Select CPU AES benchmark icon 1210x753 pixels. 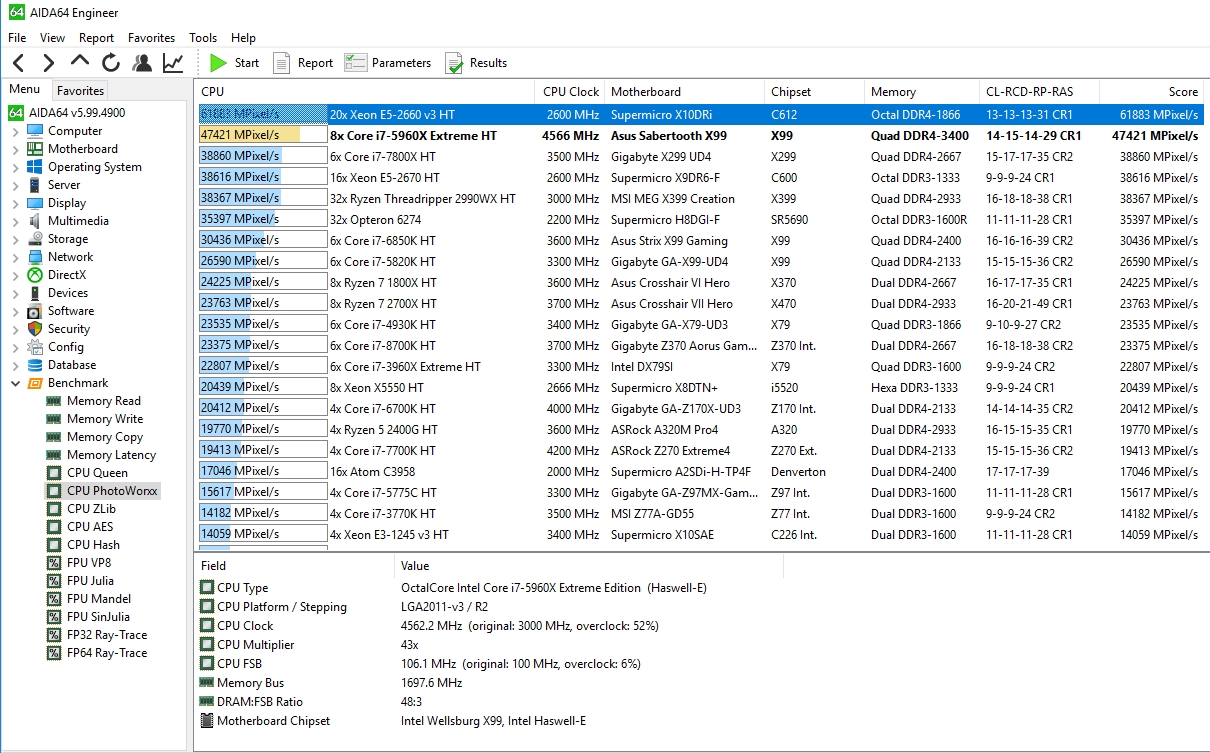54,527
